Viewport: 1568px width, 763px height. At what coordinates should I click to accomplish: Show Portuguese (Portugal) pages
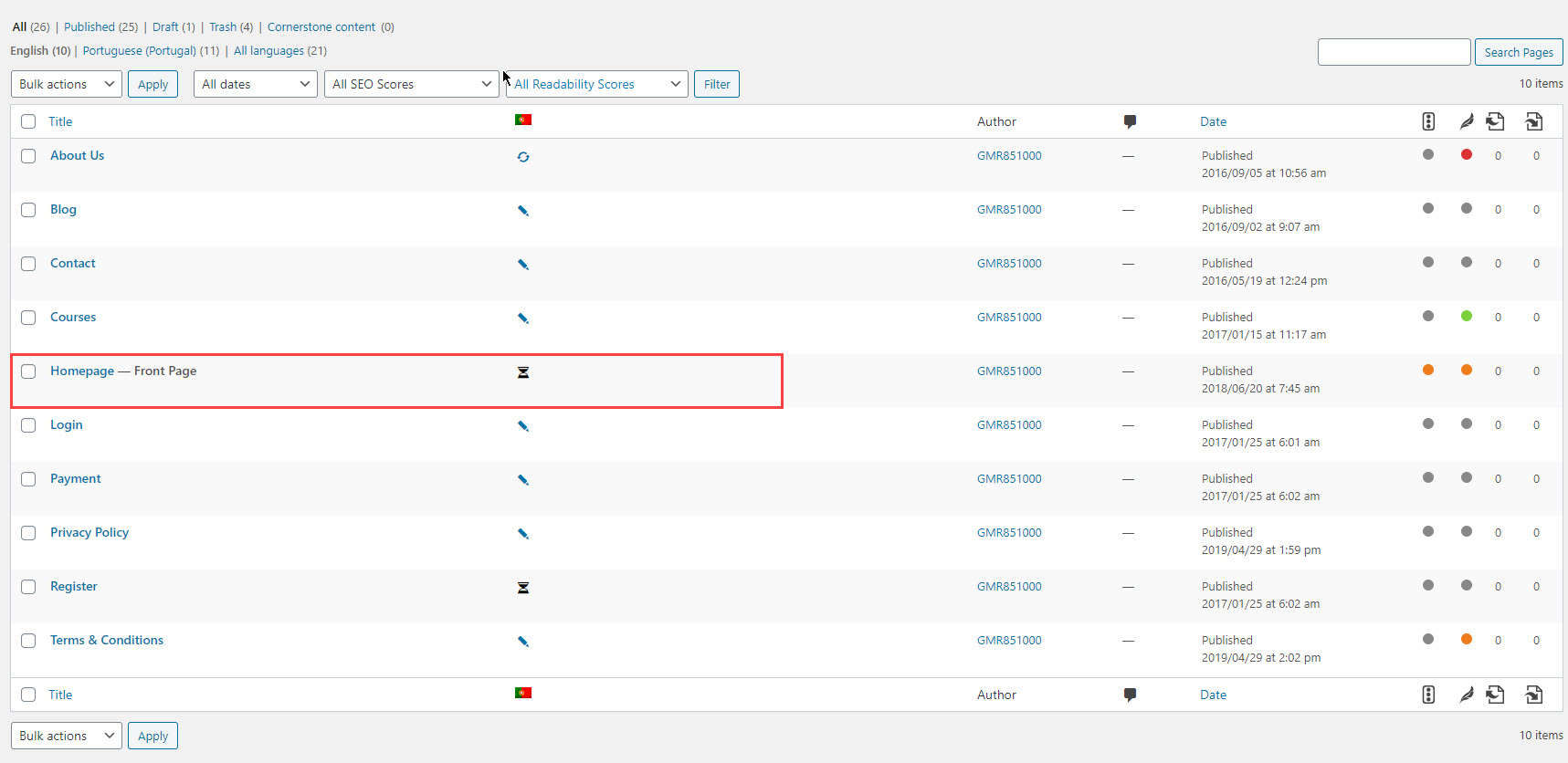(140, 51)
